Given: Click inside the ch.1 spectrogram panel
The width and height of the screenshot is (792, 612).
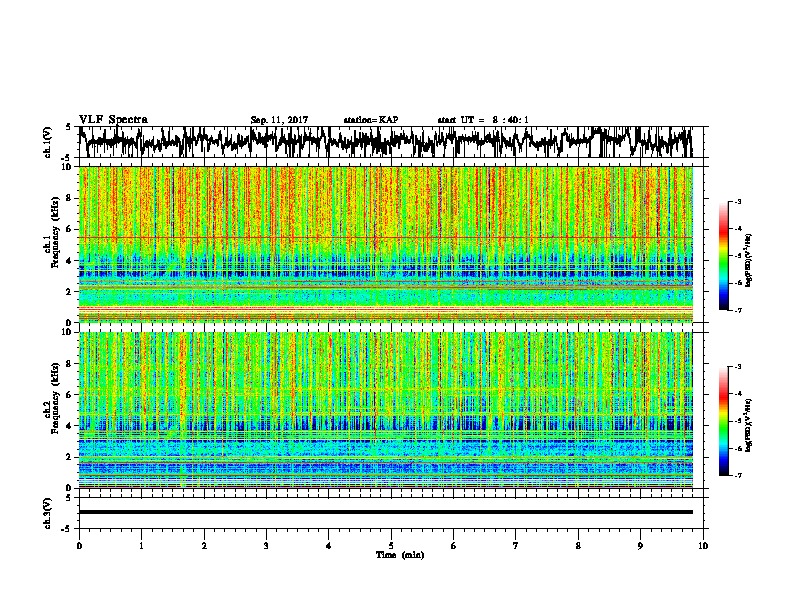Looking at the screenshot, I should point(386,244).
